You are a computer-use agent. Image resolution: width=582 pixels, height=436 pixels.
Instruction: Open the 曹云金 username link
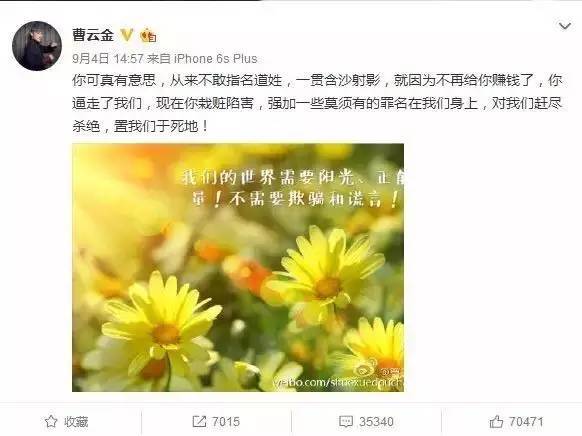[x=93, y=35]
